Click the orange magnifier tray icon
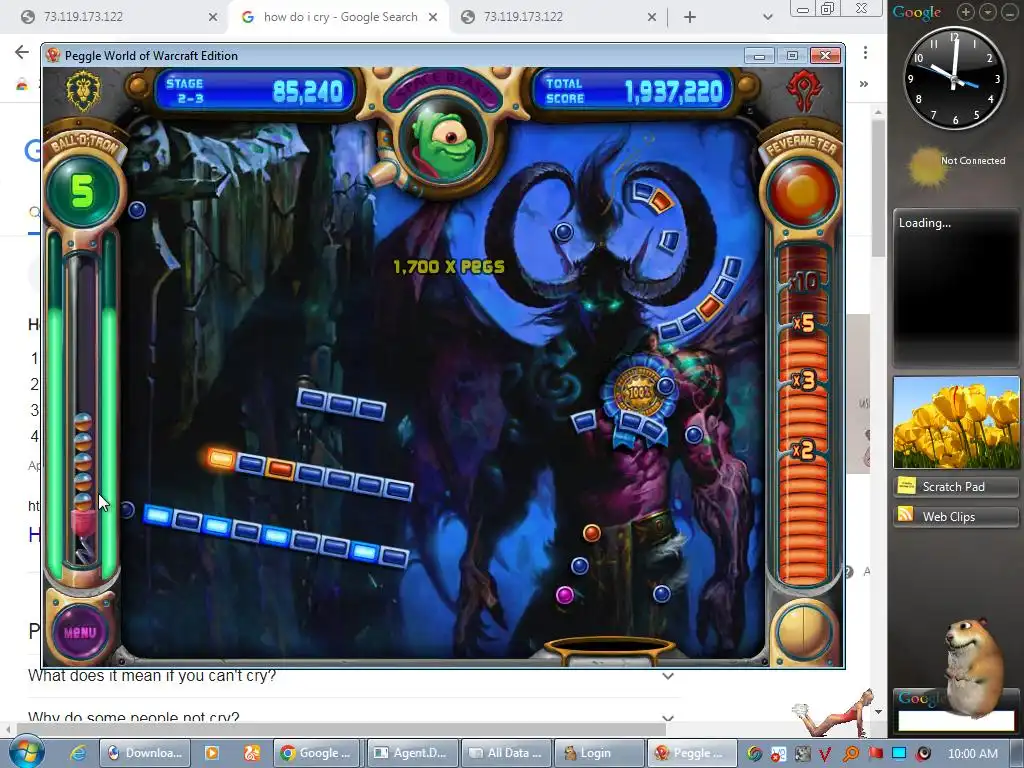 tap(851, 754)
